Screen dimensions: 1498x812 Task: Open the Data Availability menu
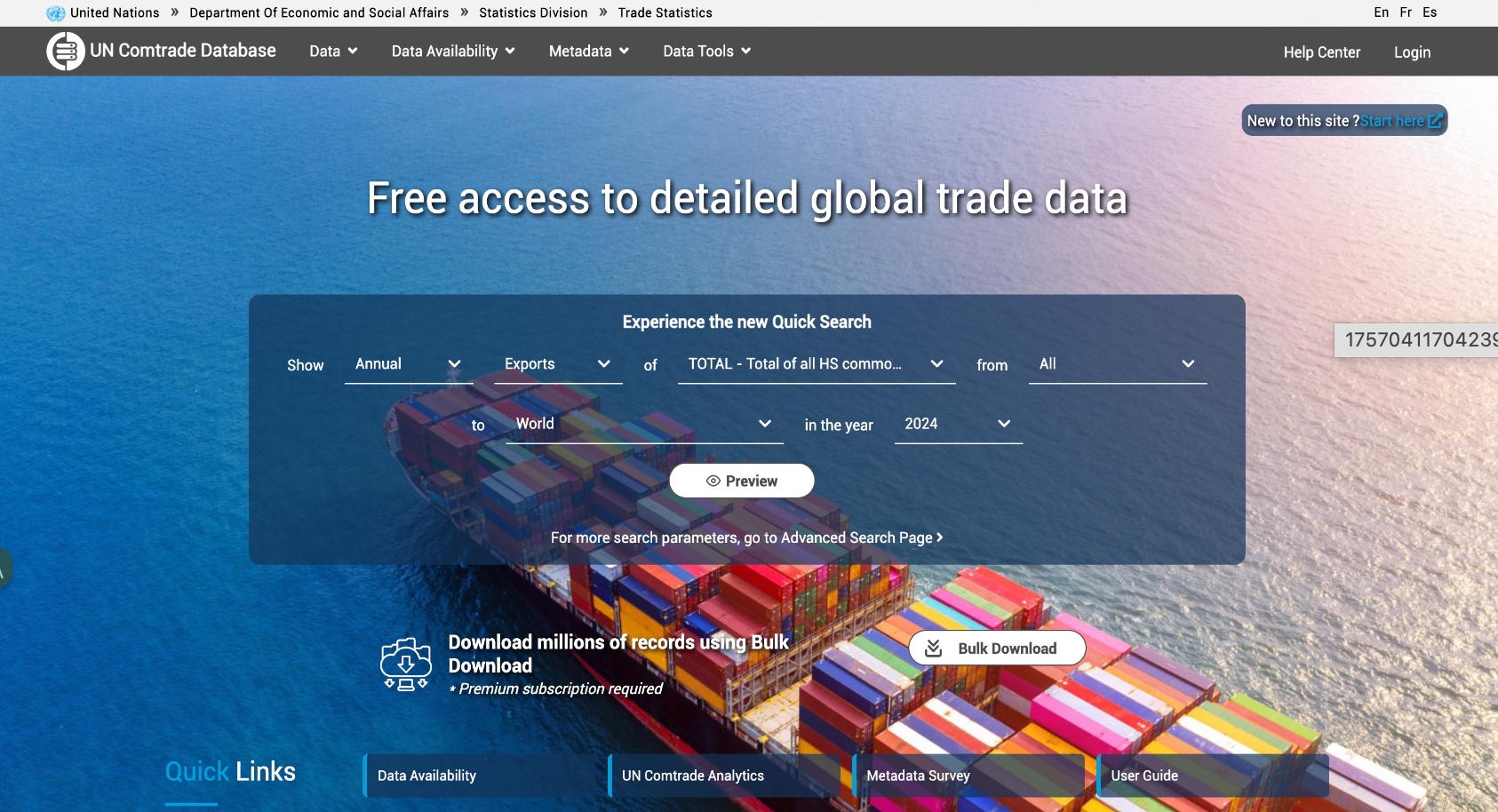tap(453, 52)
